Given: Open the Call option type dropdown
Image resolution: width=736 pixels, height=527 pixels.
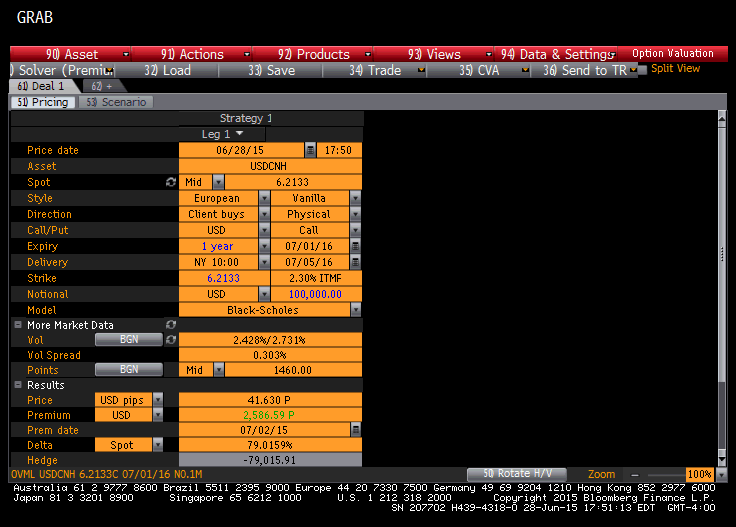Looking at the screenshot, I should click(355, 230).
